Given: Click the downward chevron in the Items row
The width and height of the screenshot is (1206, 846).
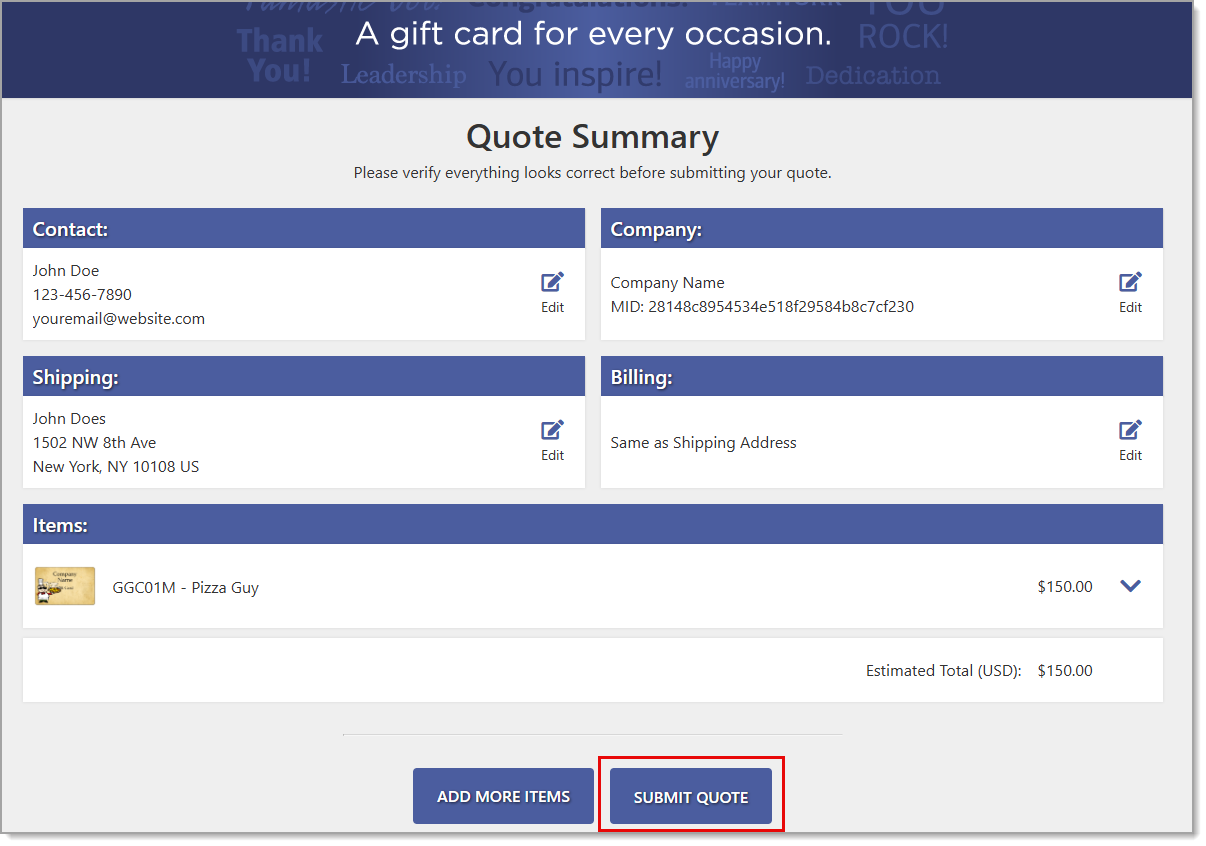Looking at the screenshot, I should pos(1130,586).
